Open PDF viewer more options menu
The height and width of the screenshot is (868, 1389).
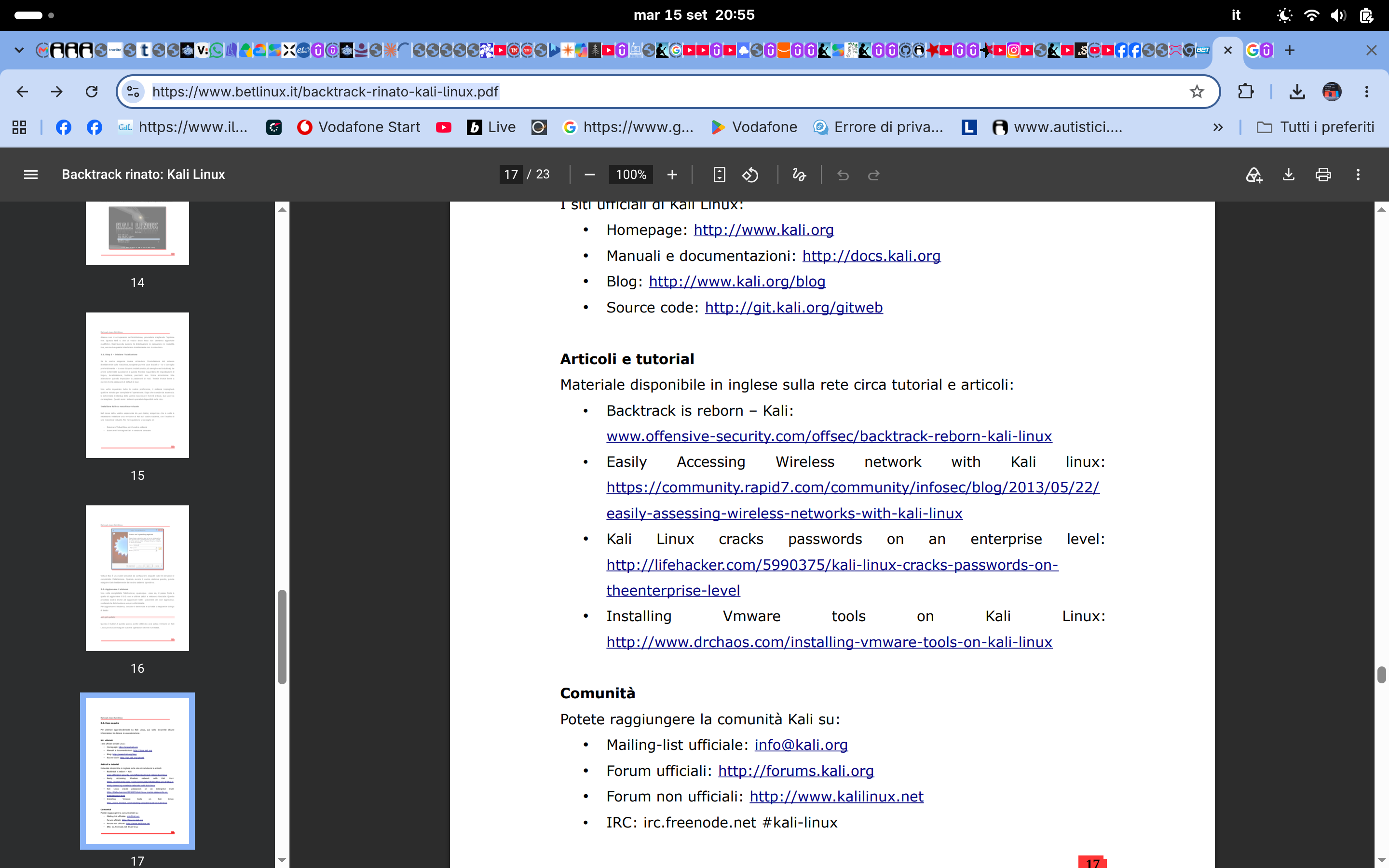[1358, 175]
